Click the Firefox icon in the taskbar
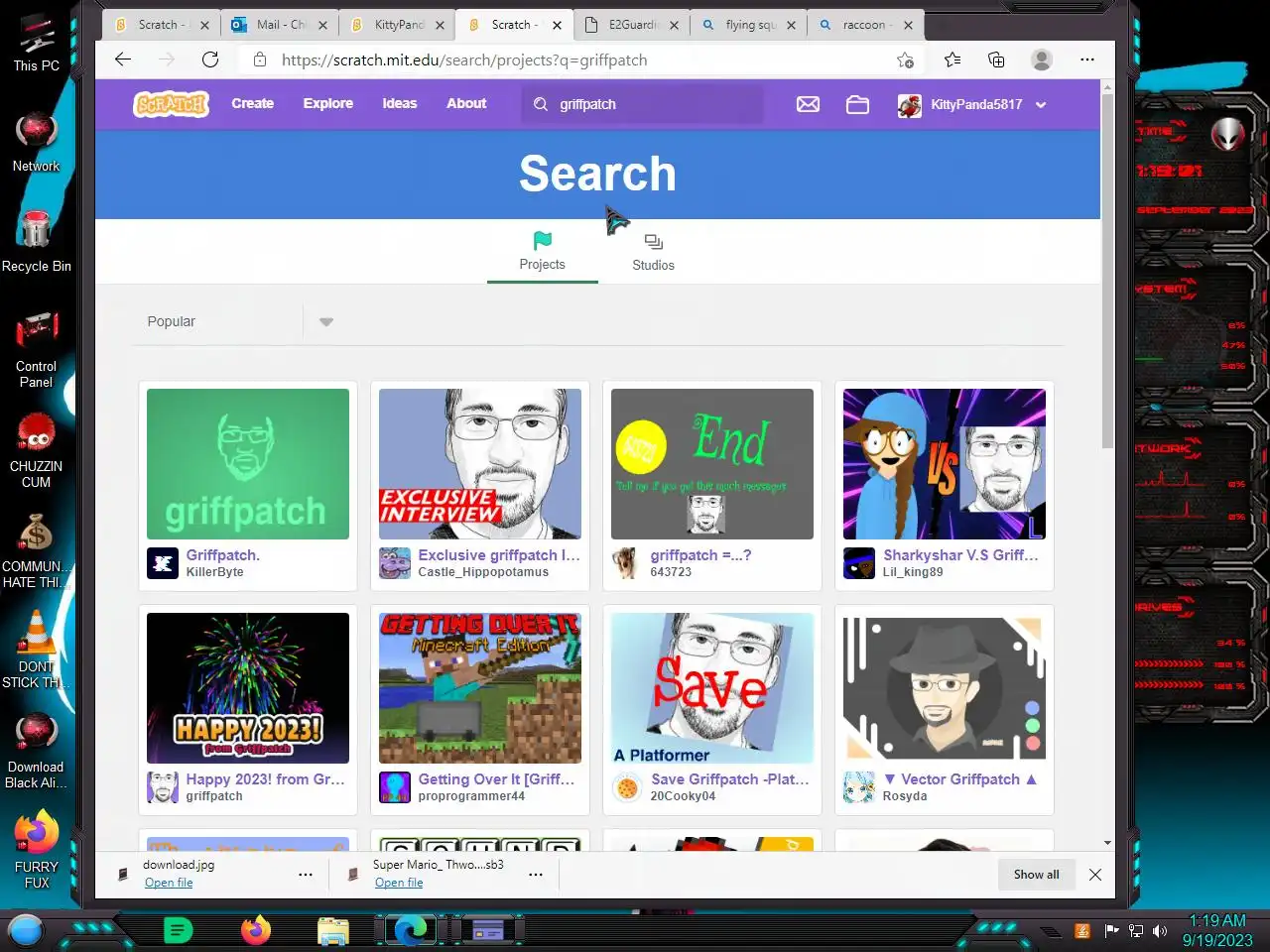 [x=256, y=930]
